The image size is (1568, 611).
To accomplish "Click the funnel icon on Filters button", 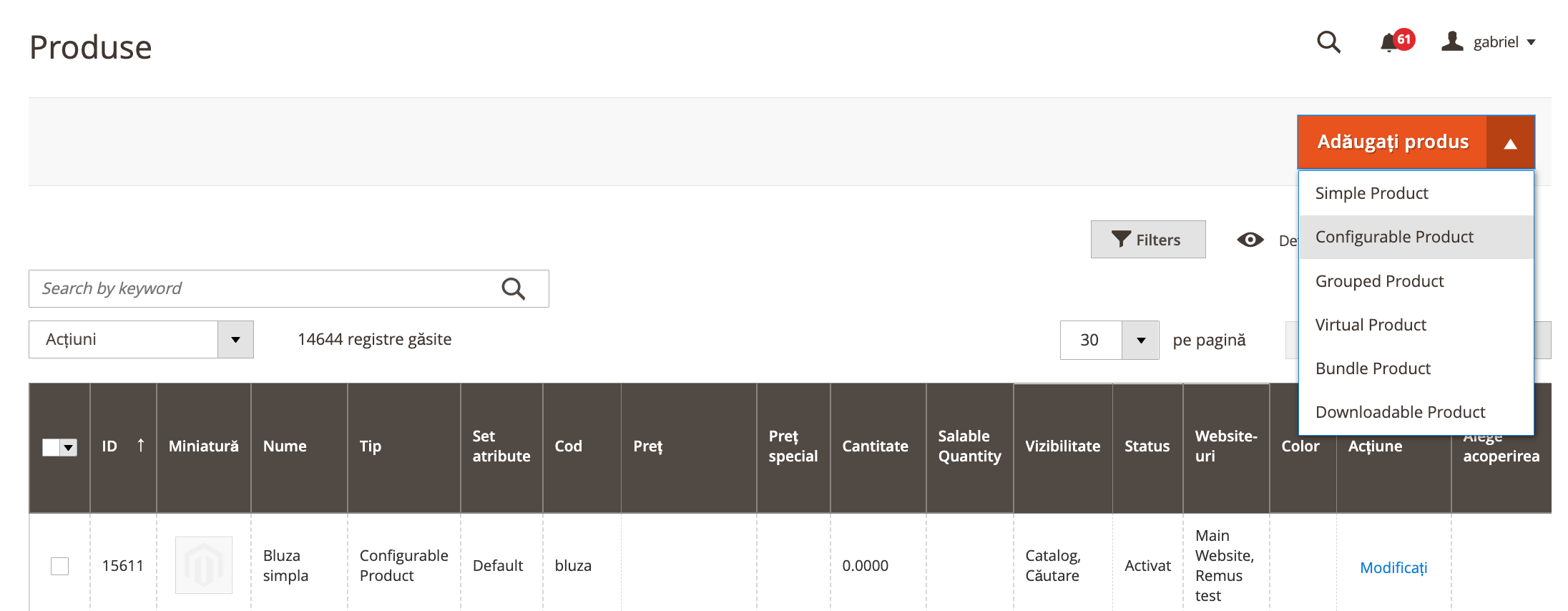I will point(1121,240).
